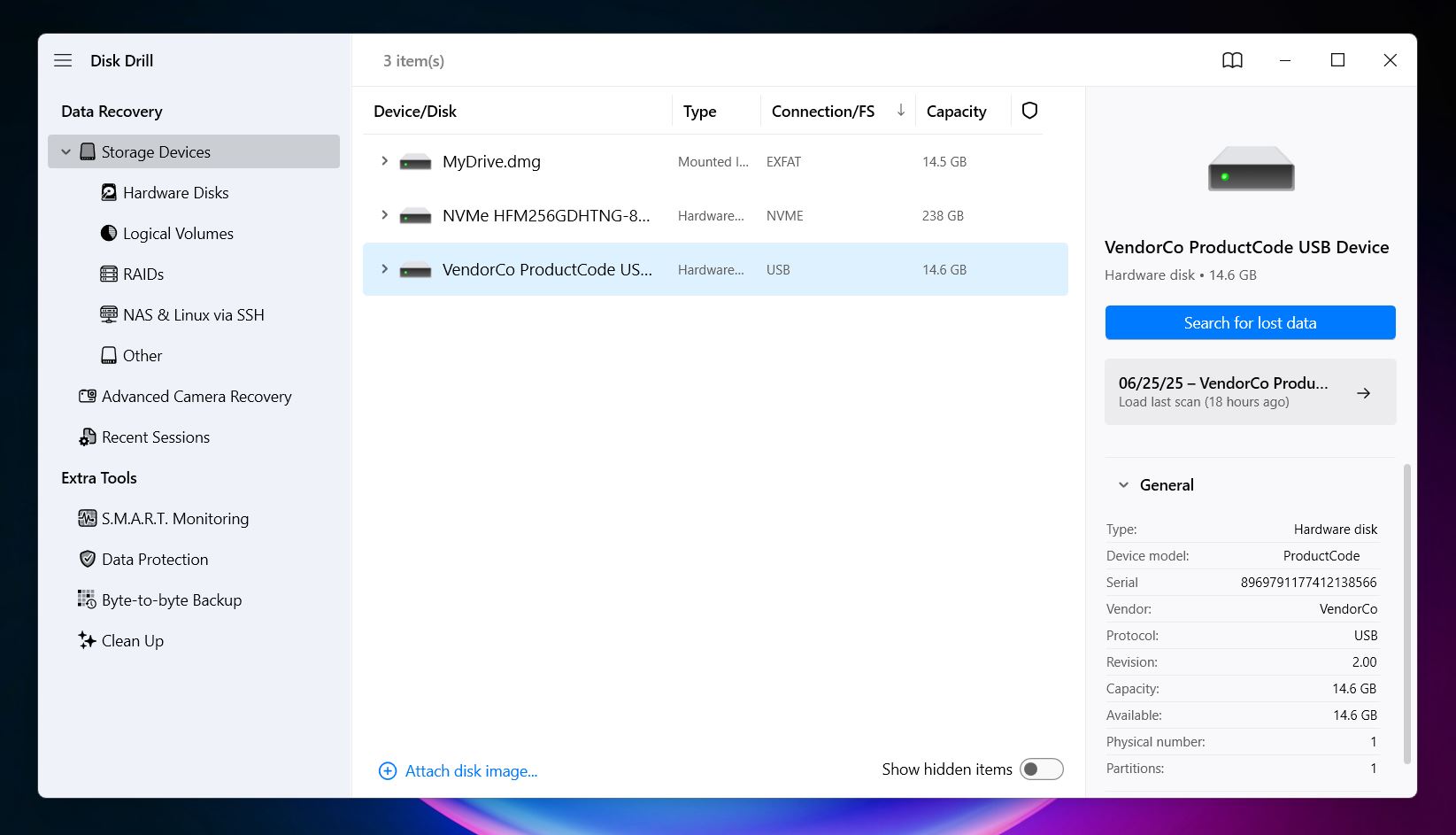Load last scan from 06/25/25
1456x835 pixels.
pyautogui.click(x=1250, y=391)
